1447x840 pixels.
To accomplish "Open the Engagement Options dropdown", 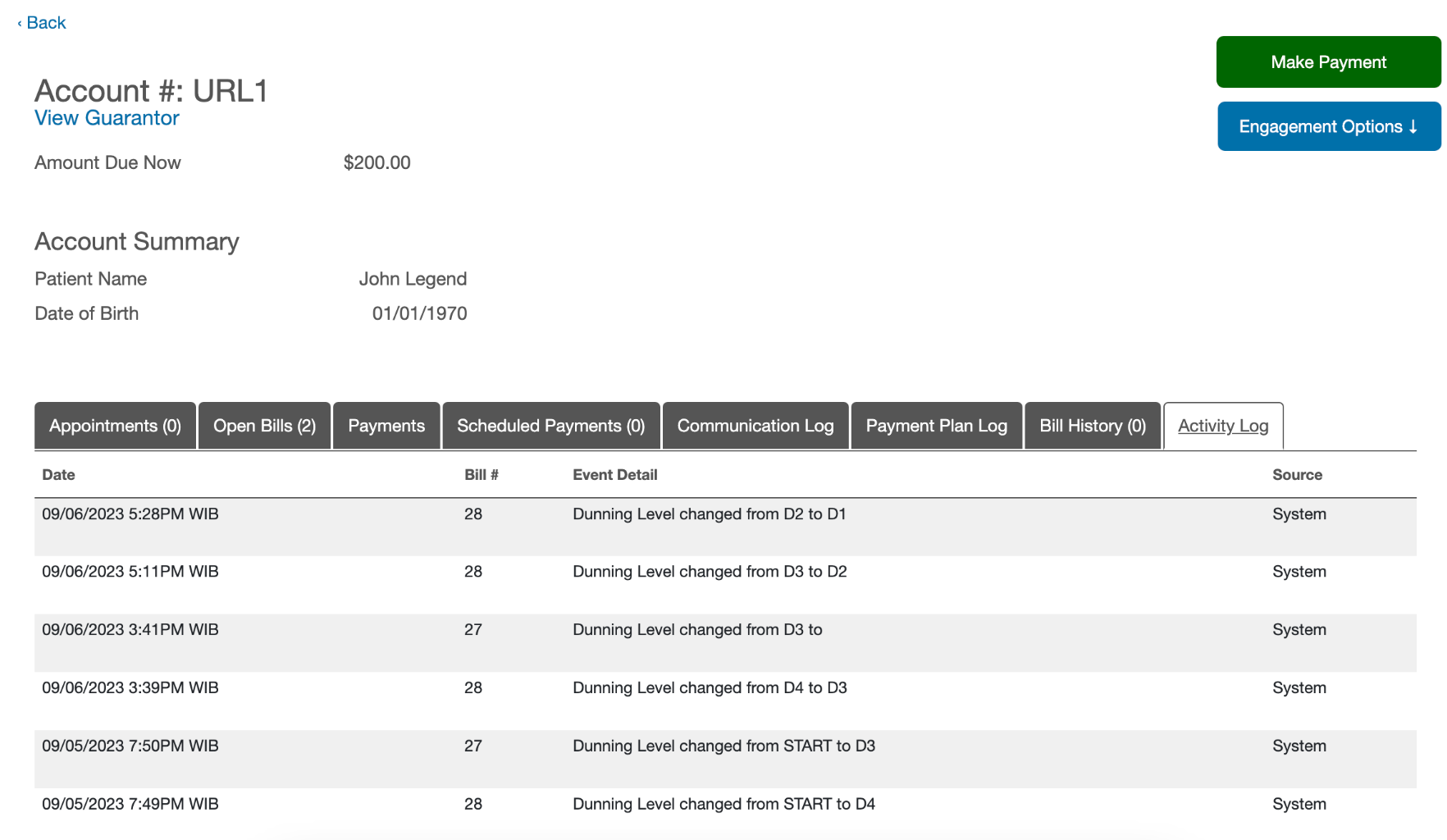I will 1328,126.
